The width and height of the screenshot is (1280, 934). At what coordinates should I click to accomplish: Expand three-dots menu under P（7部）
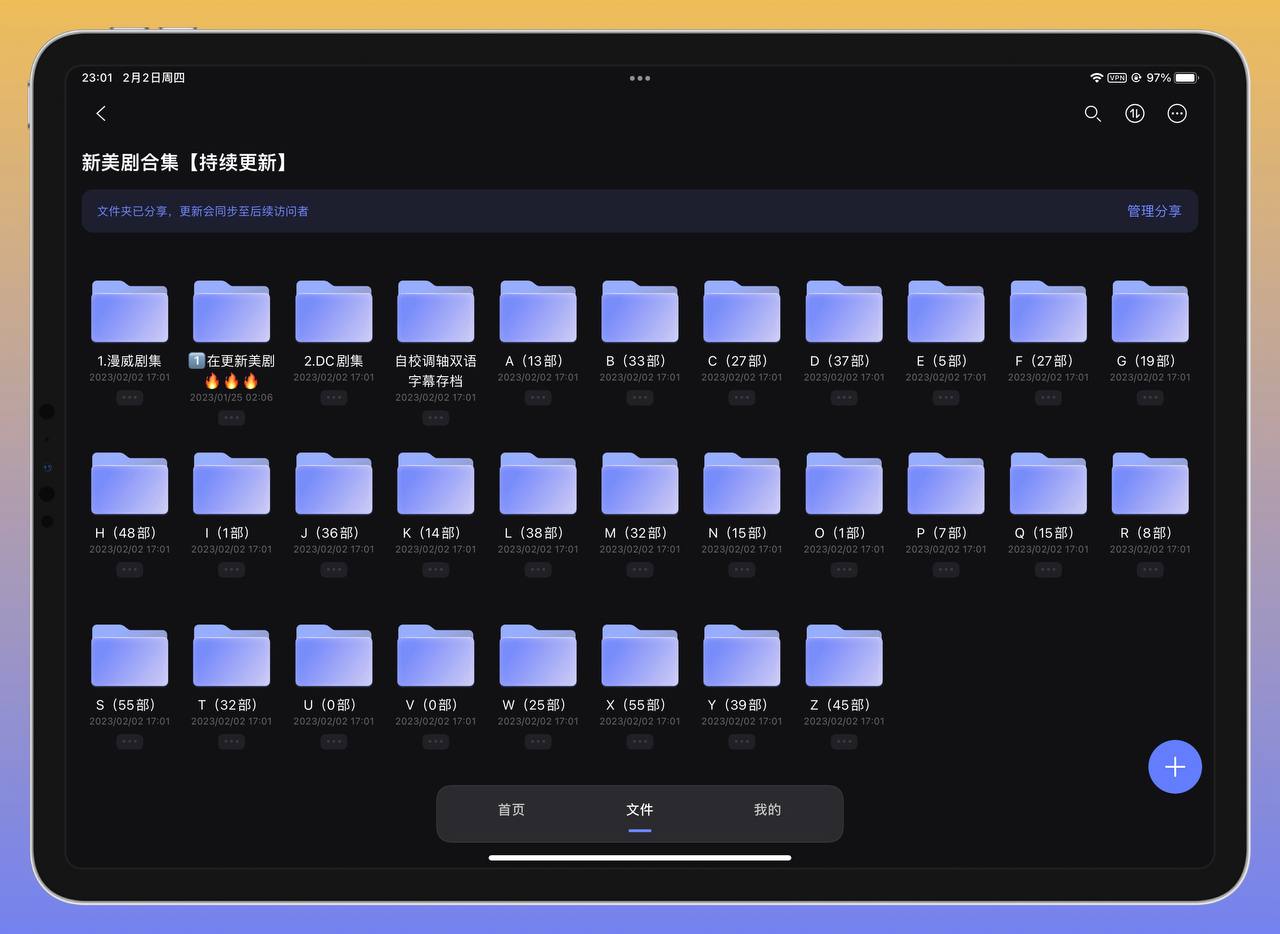pos(946,570)
